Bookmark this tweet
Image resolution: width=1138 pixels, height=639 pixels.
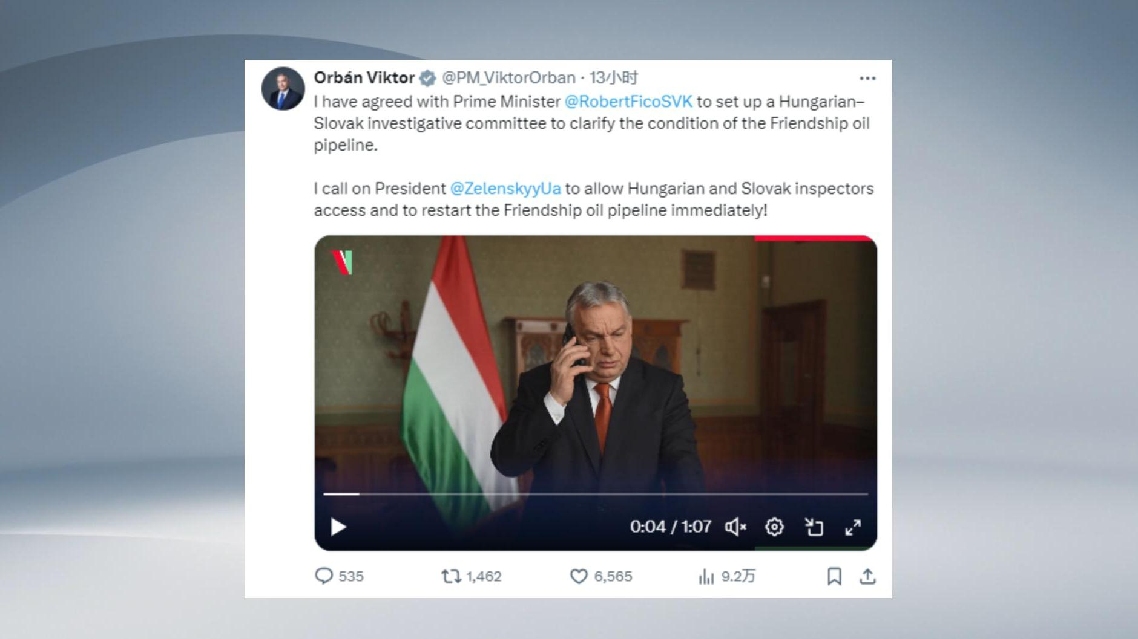click(x=834, y=576)
